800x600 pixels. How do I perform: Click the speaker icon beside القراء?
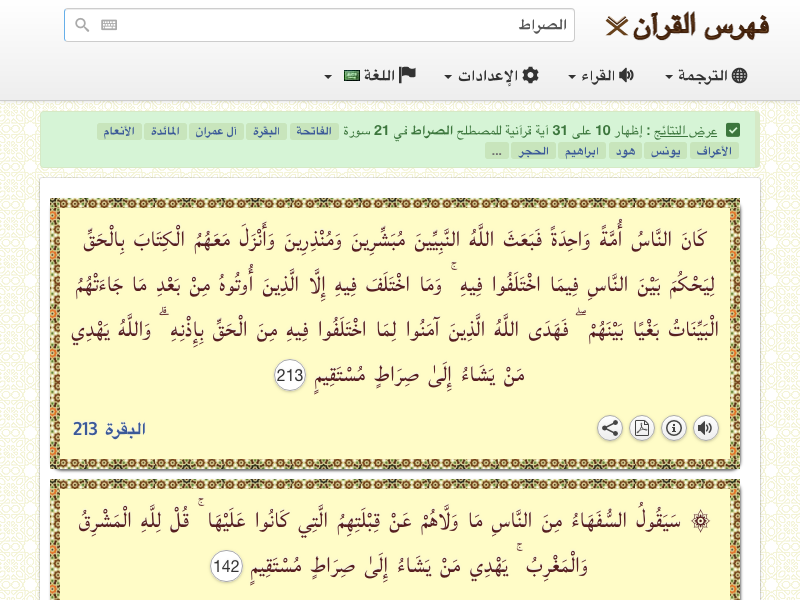click(626, 76)
